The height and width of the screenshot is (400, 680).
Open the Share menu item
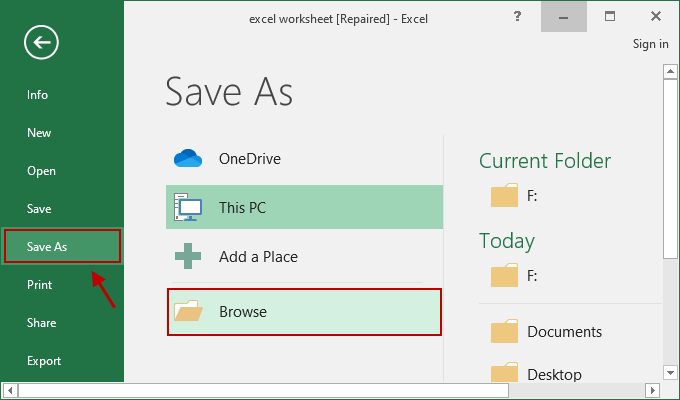click(42, 323)
